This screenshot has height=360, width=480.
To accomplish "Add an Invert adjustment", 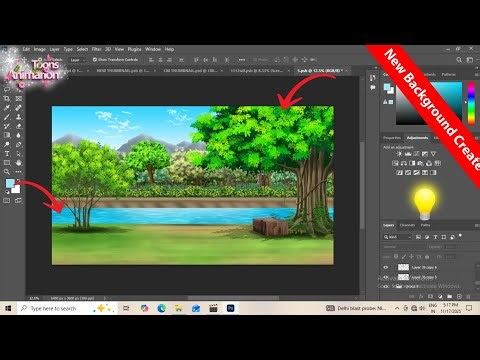I will [x=399, y=173].
